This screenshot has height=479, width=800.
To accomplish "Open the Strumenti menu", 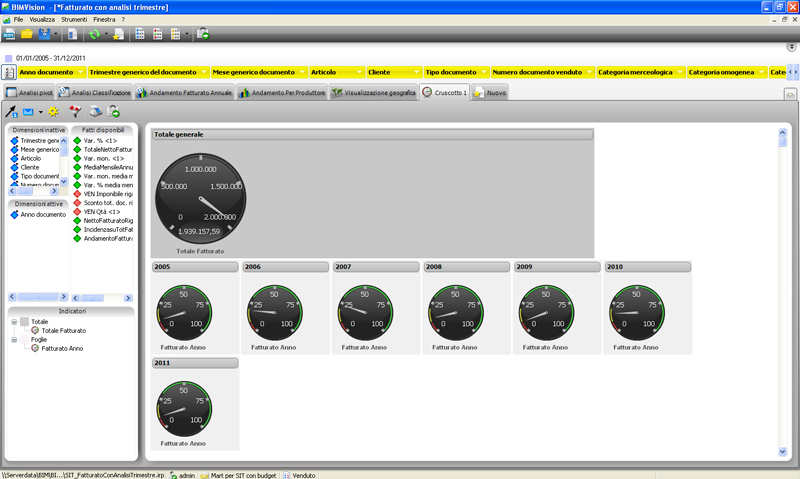I will click(x=74, y=19).
